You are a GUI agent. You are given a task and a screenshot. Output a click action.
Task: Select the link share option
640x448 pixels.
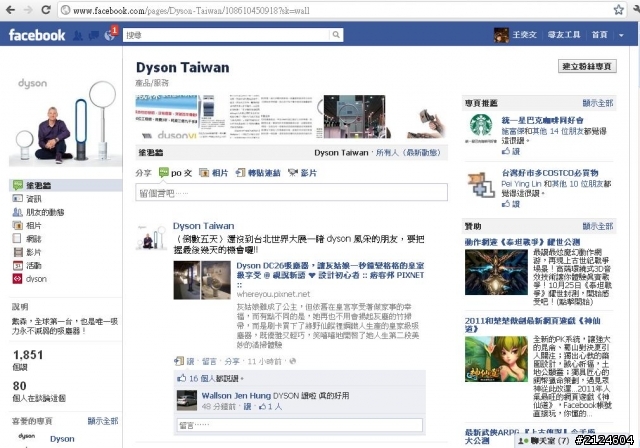258,173
